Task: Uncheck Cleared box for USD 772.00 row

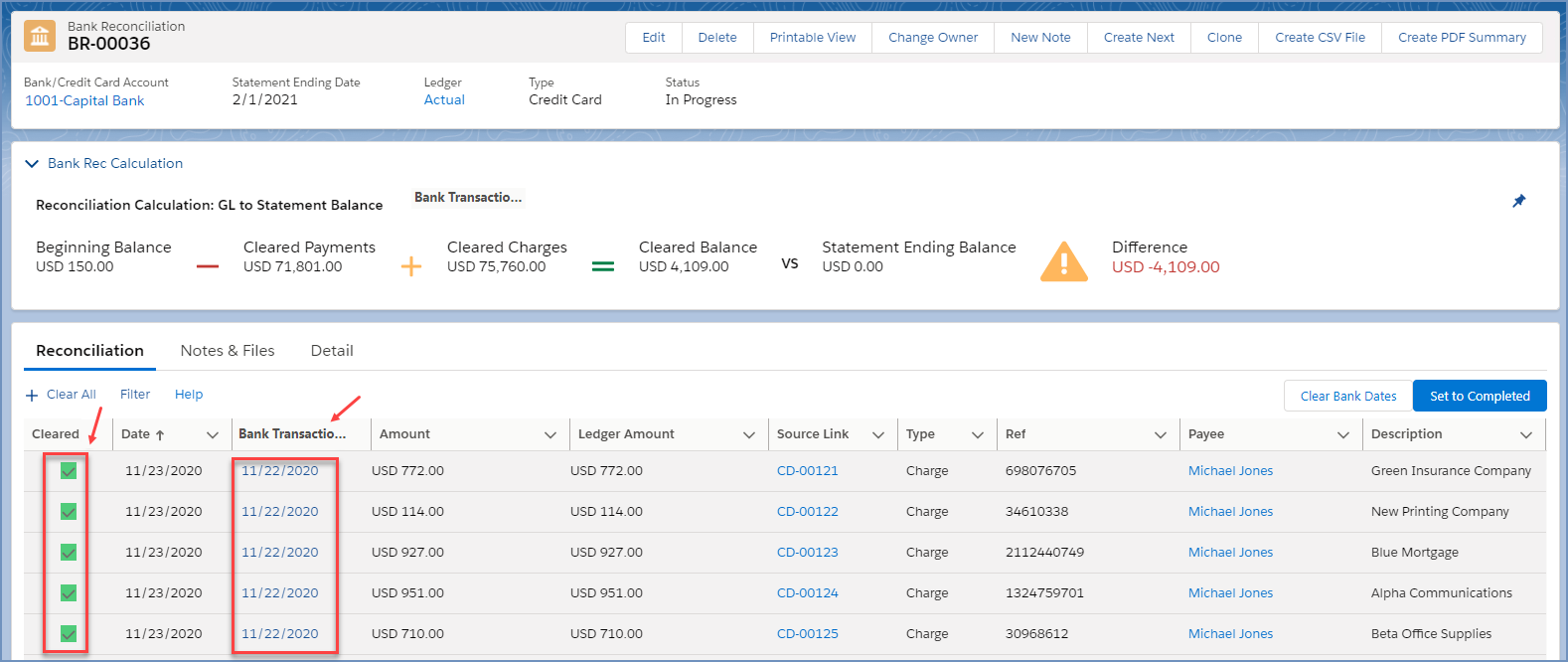Action: click(x=69, y=471)
